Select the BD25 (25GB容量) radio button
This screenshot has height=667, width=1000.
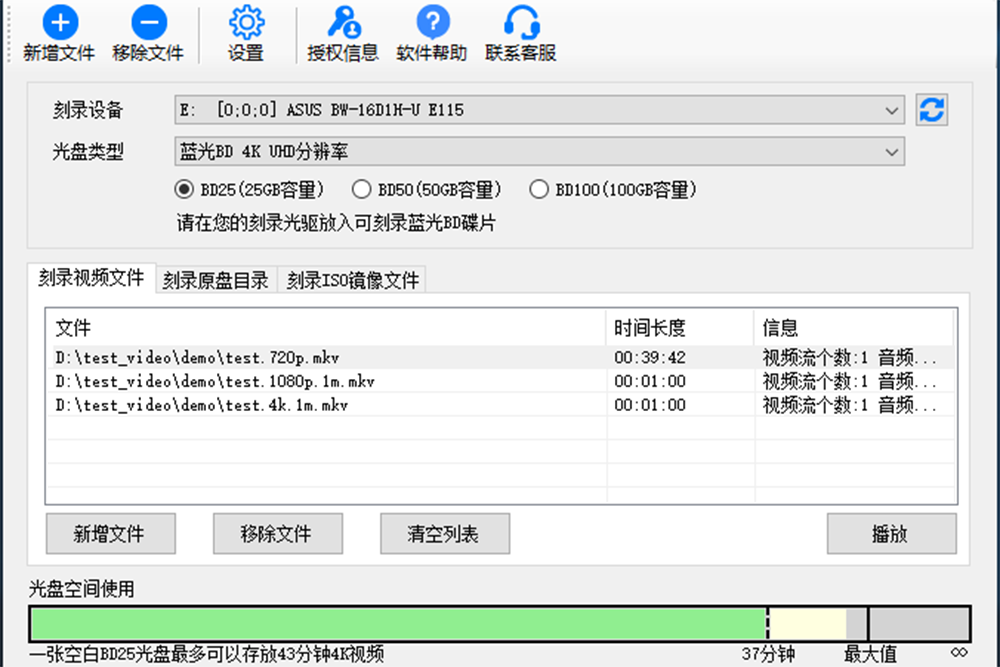183,189
